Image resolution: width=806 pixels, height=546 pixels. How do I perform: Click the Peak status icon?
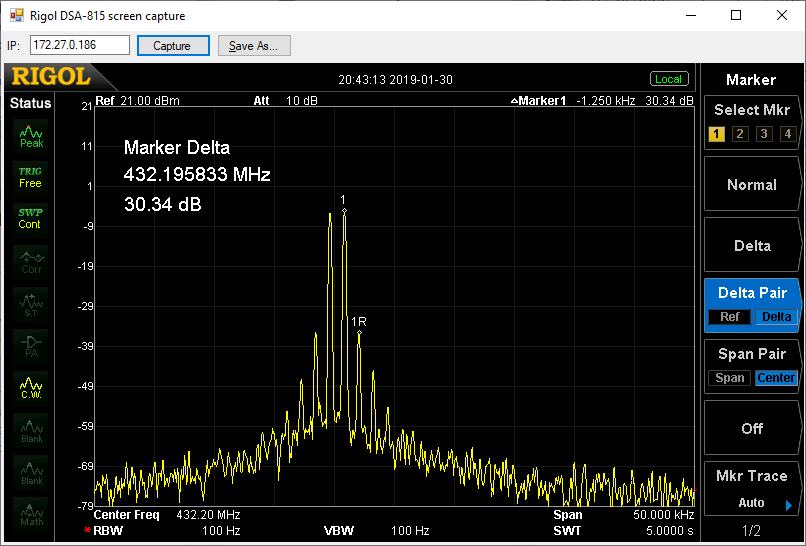coord(31,136)
